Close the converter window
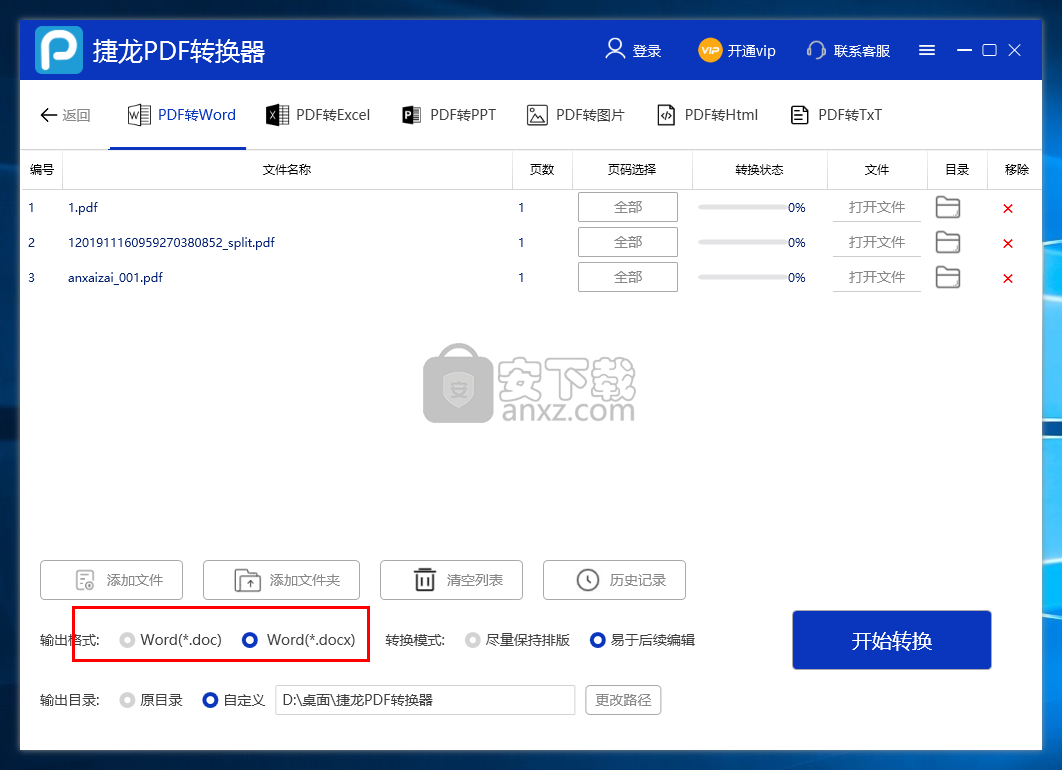Image resolution: width=1062 pixels, height=770 pixels. [x=1014, y=50]
